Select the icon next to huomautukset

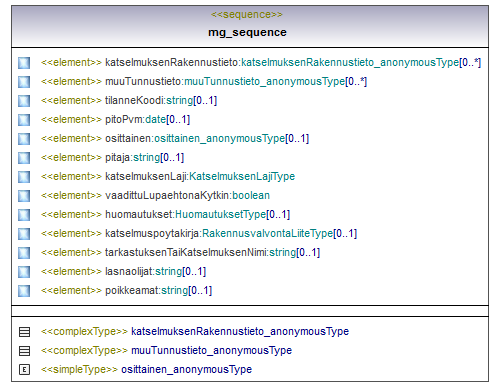(24, 215)
